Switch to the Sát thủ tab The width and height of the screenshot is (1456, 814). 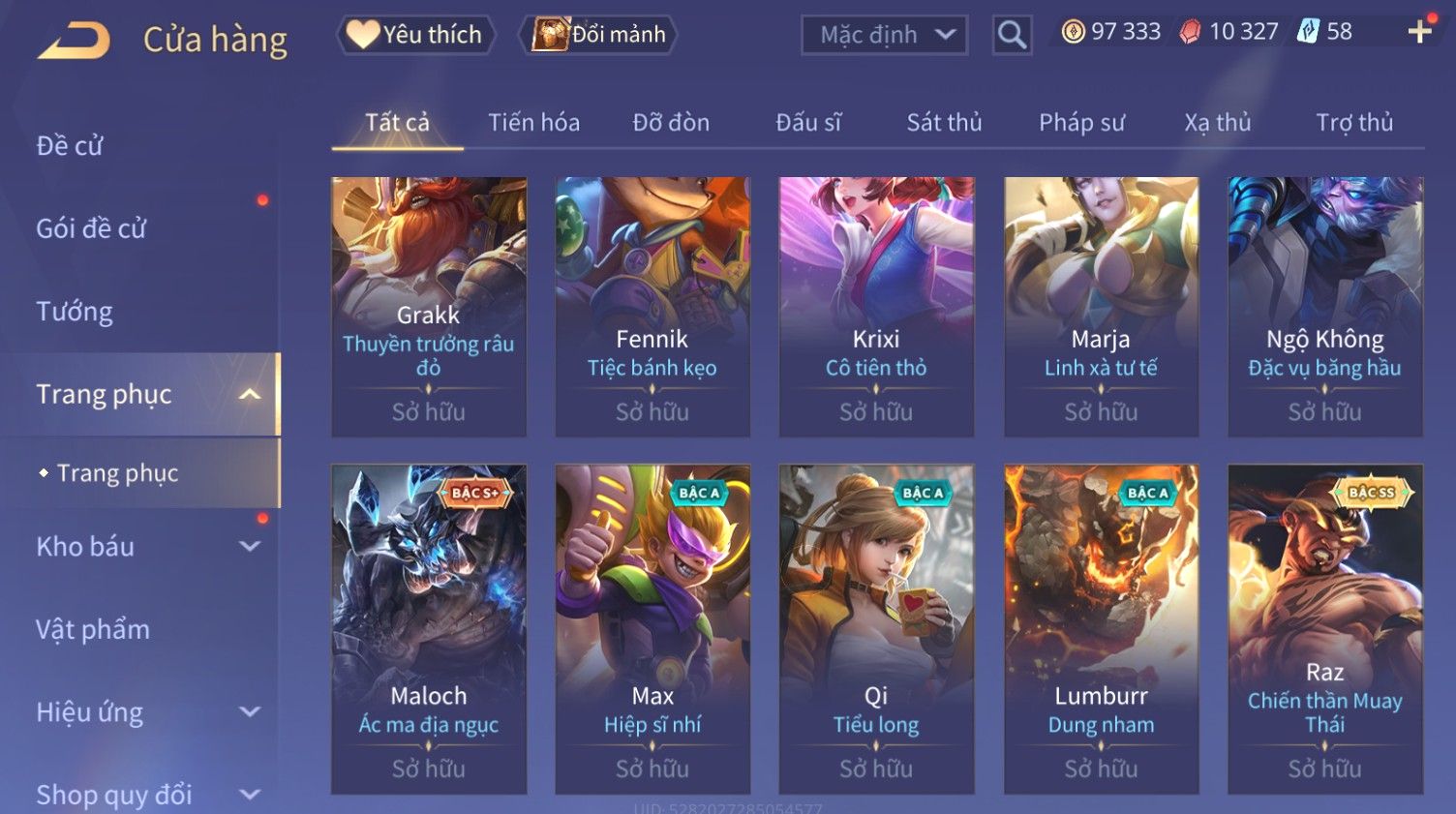(944, 122)
